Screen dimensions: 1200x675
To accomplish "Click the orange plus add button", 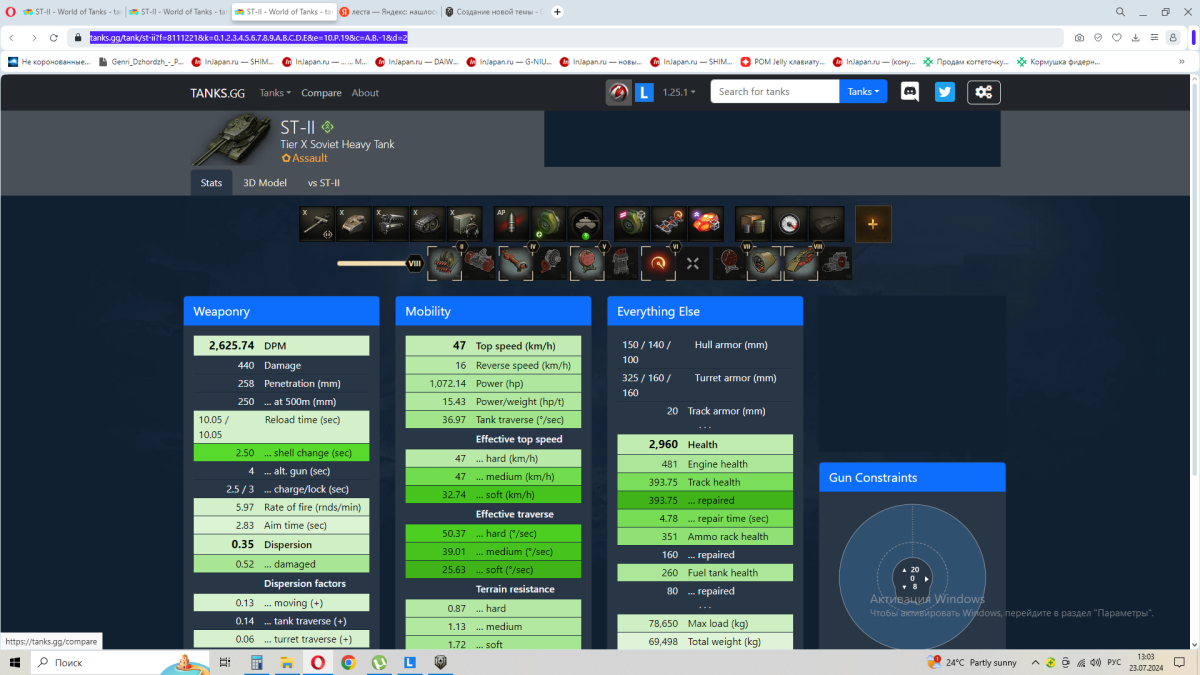I will [x=873, y=224].
